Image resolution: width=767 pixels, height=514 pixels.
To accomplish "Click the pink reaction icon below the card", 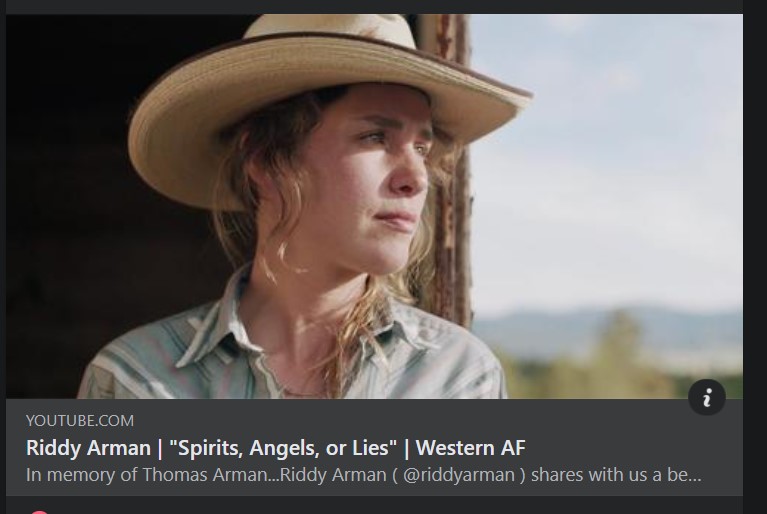I will [39, 512].
